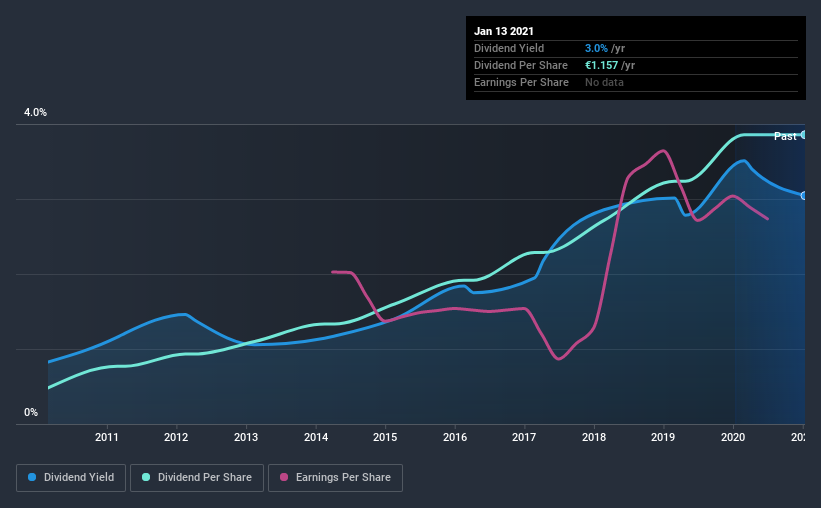Click the Jan 13 2021 tooltip date
The width and height of the screenshot is (821, 508).
tap(504, 31)
